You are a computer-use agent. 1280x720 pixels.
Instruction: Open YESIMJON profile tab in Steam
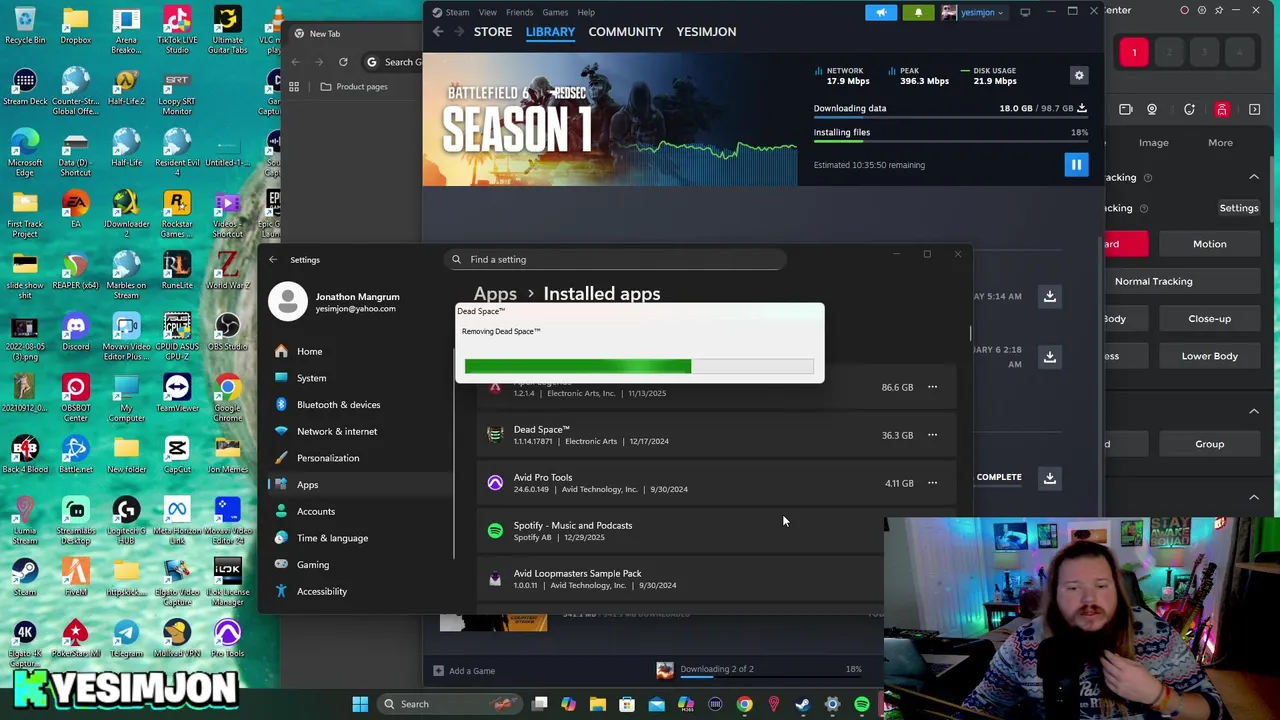click(x=706, y=32)
